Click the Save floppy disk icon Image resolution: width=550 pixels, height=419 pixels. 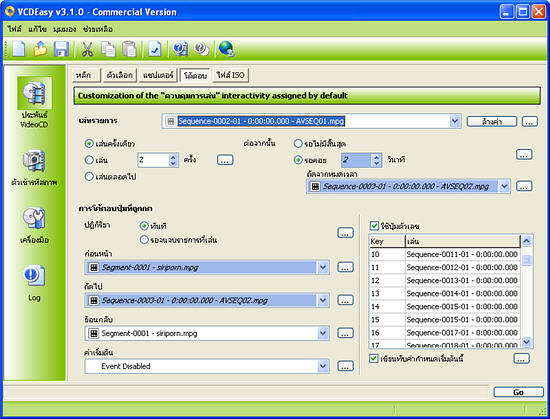[x=61, y=49]
